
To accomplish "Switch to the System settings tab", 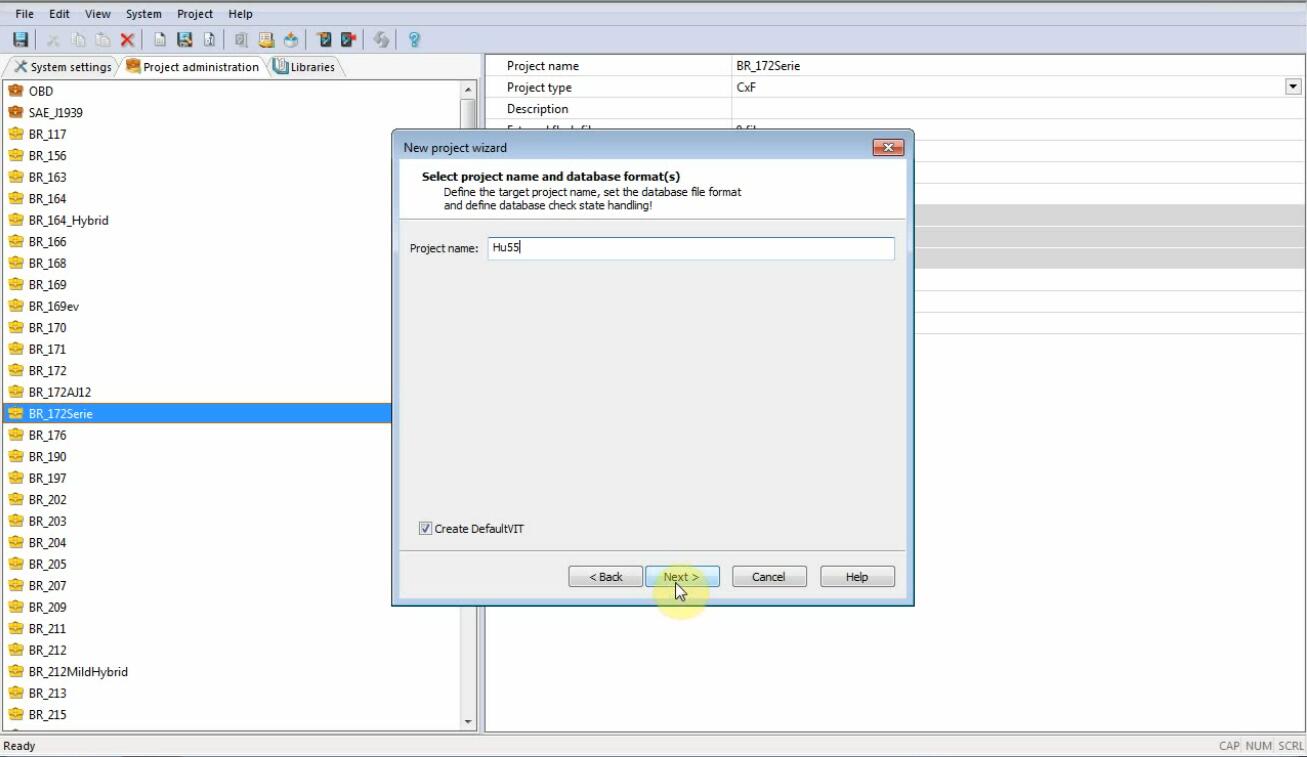I will tap(62, 67).
